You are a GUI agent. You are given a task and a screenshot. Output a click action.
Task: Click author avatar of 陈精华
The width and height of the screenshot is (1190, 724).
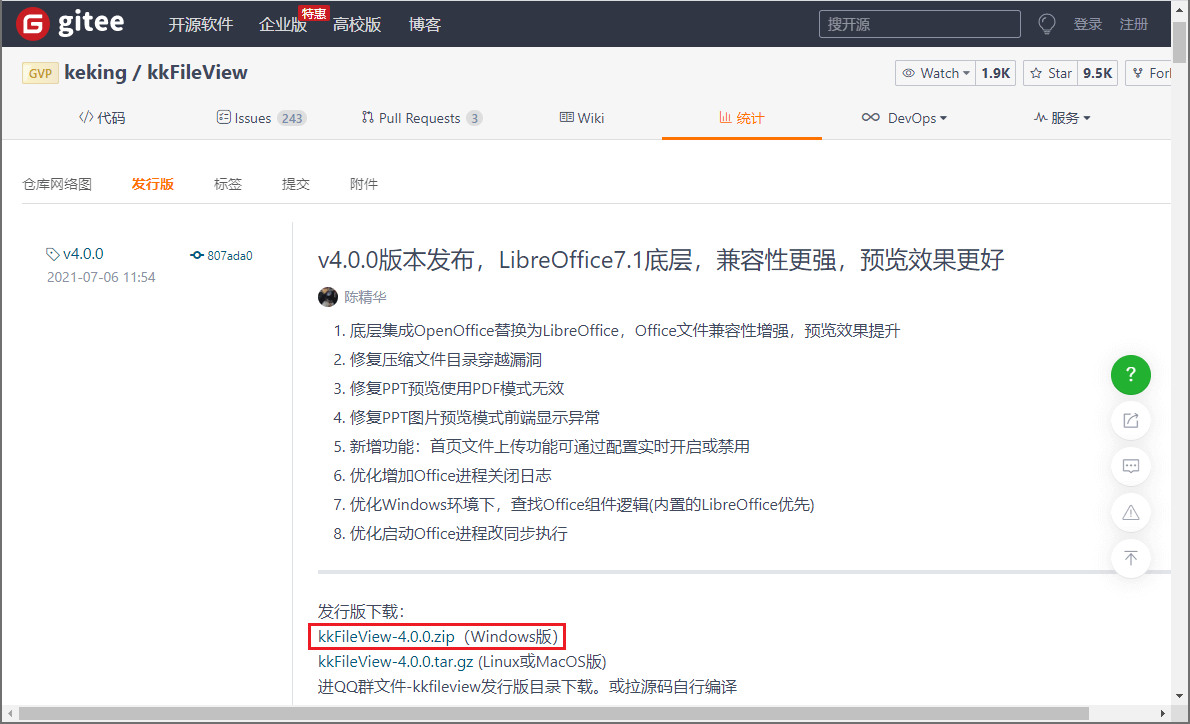[328, 297]
